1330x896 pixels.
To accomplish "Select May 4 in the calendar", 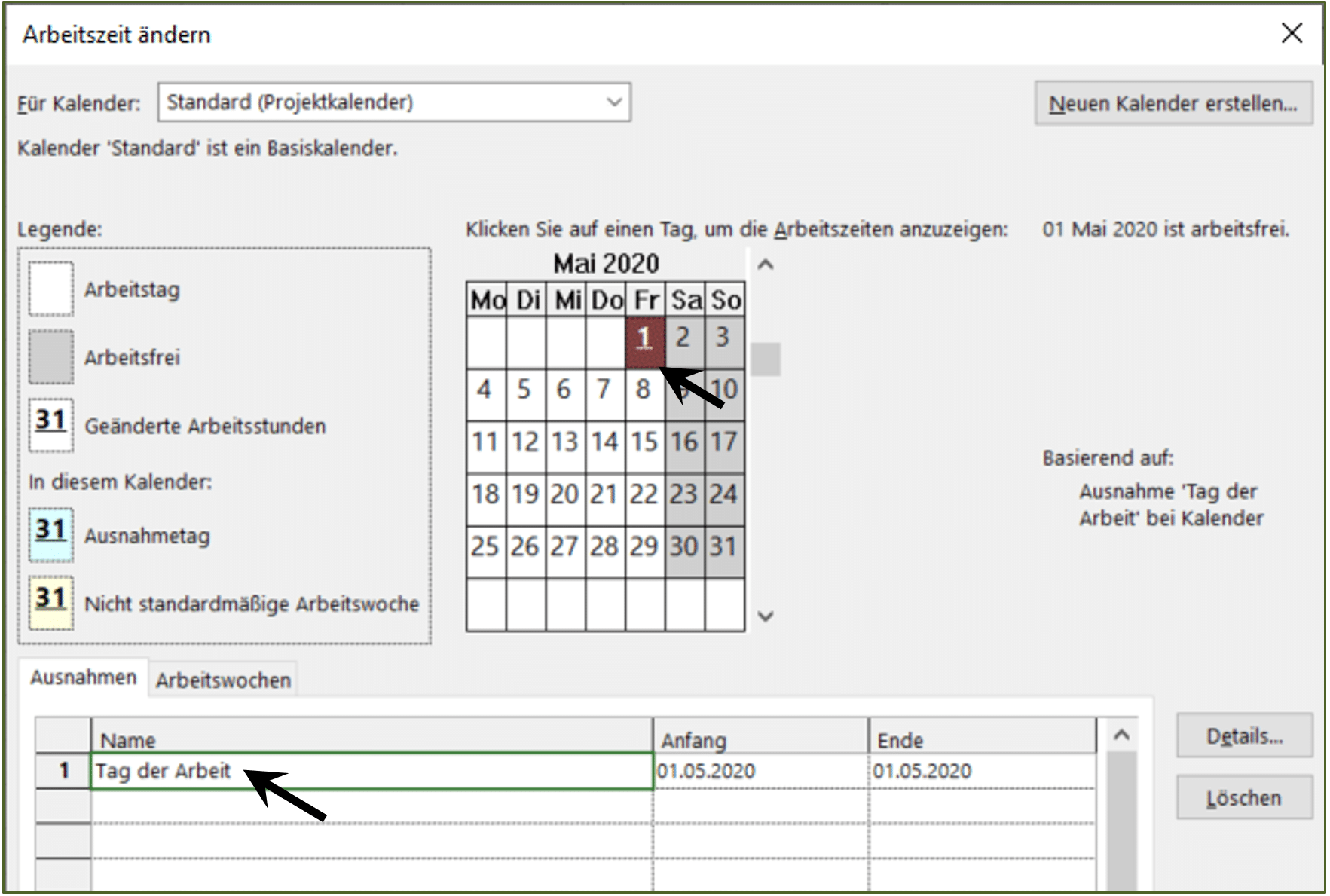I will (486, 395).
